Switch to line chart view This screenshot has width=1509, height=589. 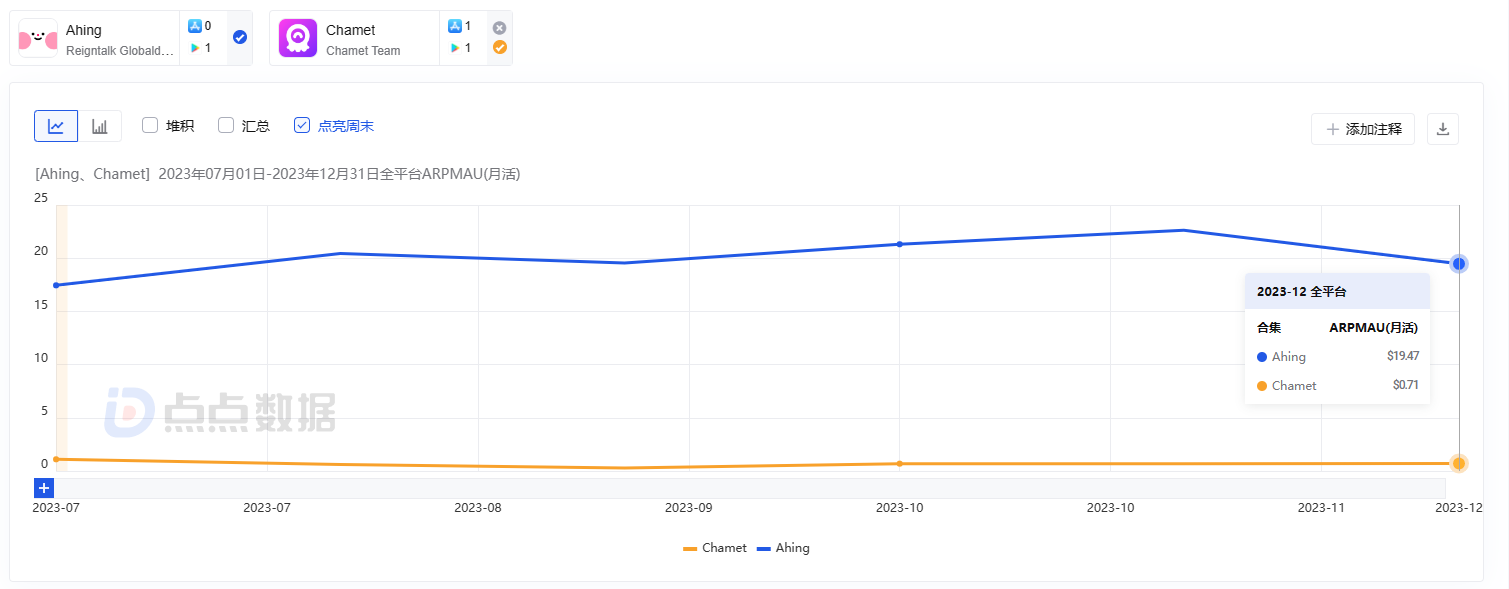tap(56, 126)
